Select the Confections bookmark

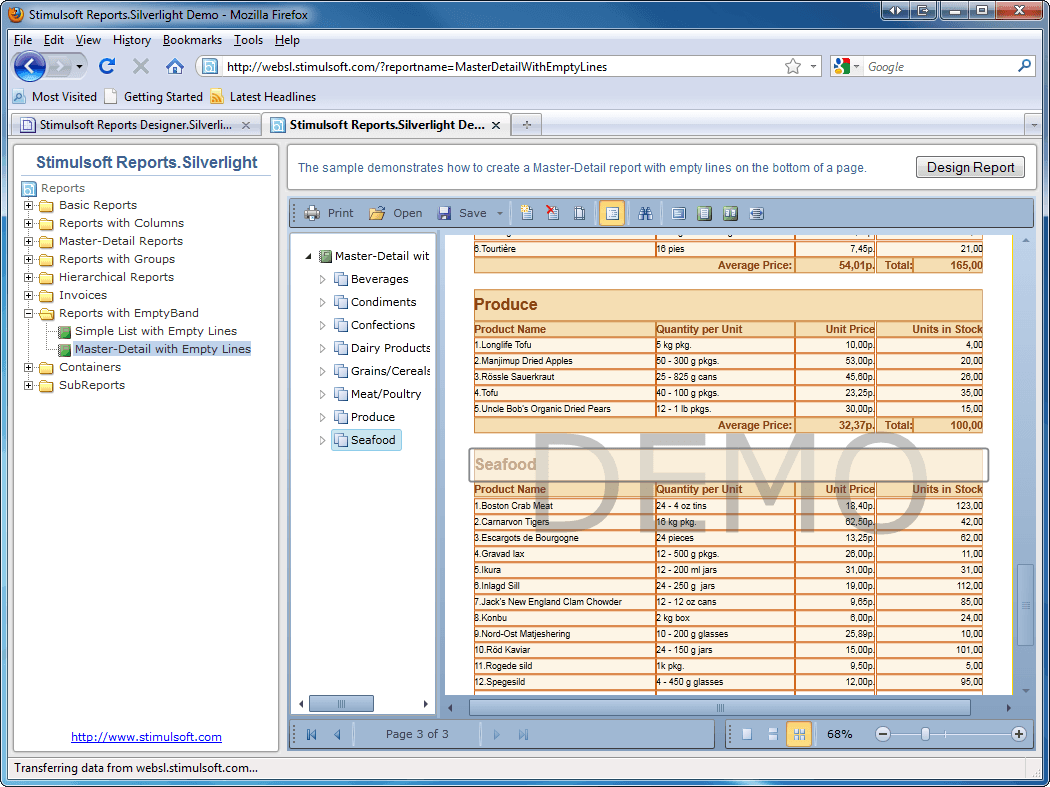pyautogui.click(x=382, y=325)
